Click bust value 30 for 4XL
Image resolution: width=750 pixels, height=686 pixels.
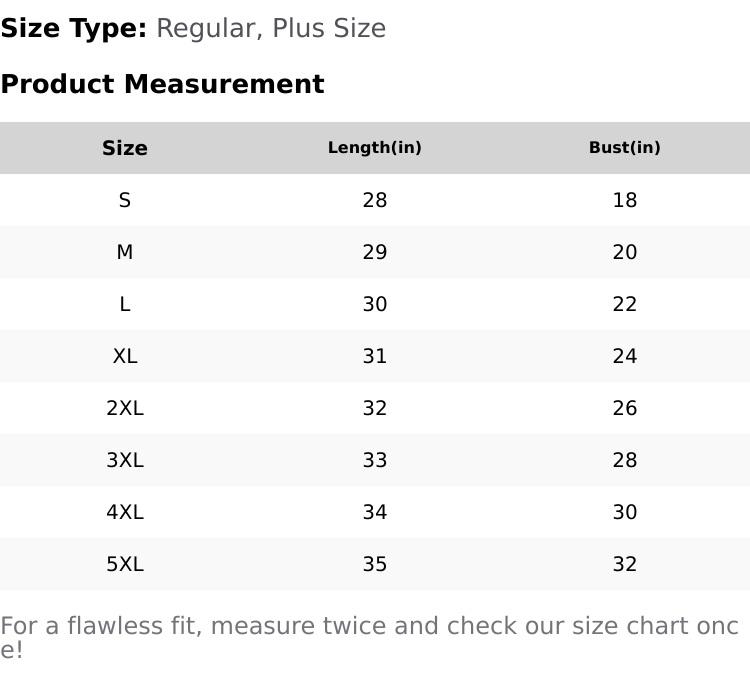click(x=625, y=512)
